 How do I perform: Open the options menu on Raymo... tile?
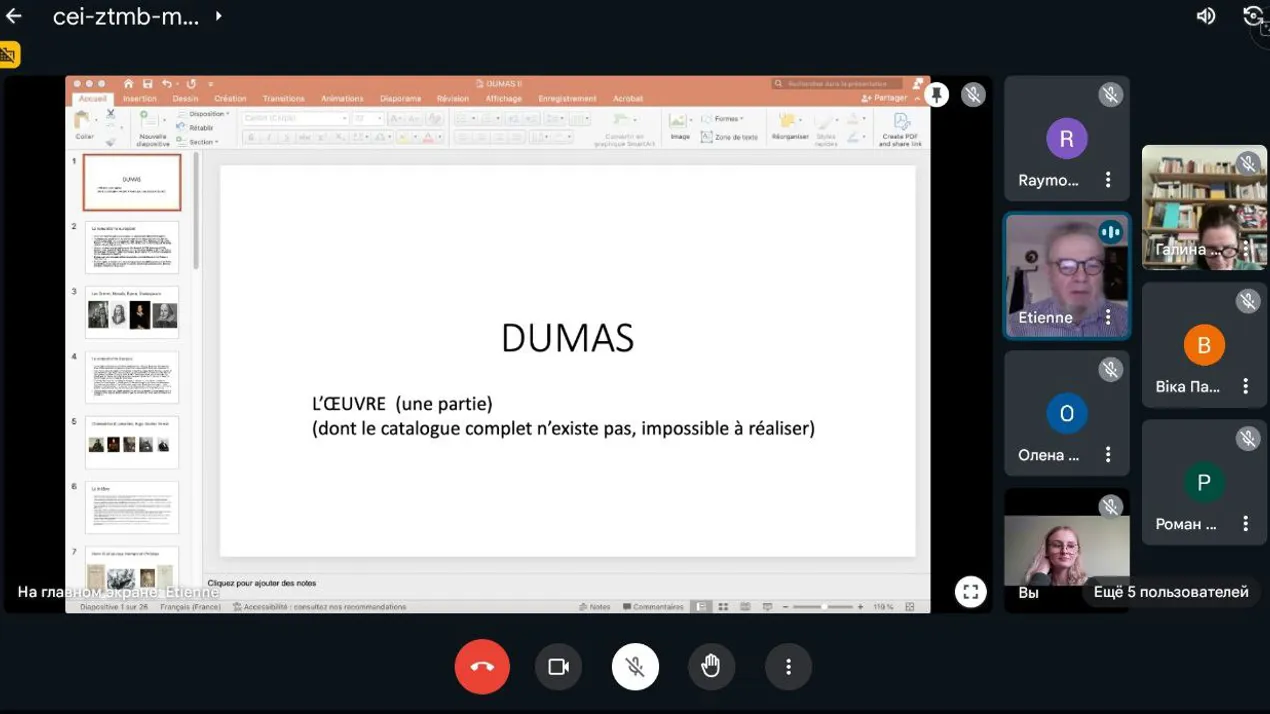(x=1108, y=180)
